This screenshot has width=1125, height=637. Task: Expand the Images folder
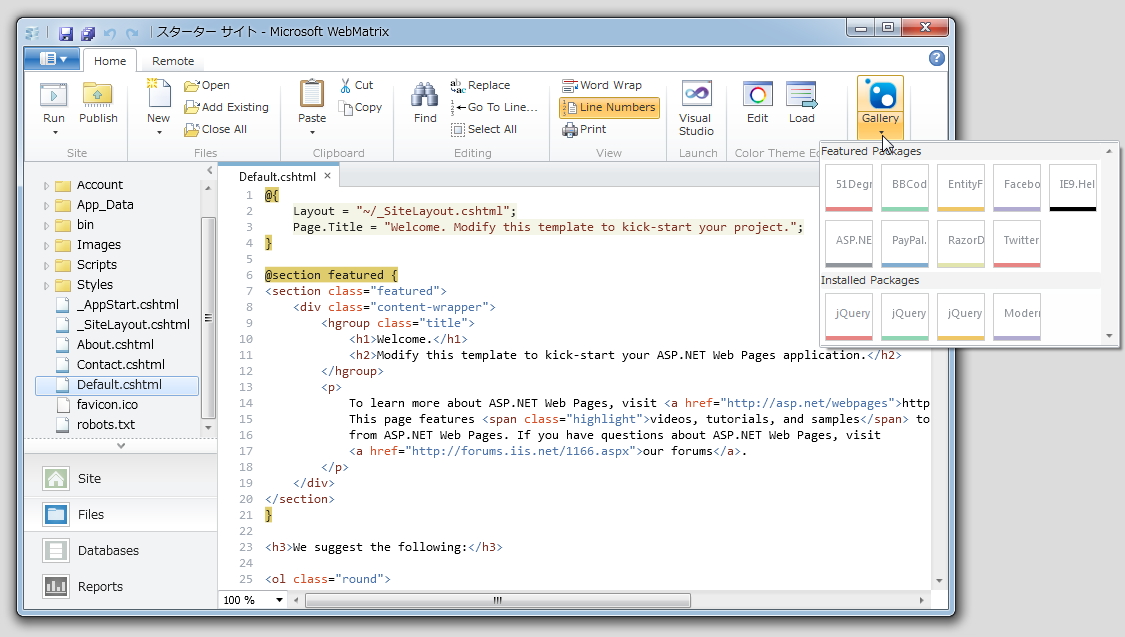coord(46,246)
